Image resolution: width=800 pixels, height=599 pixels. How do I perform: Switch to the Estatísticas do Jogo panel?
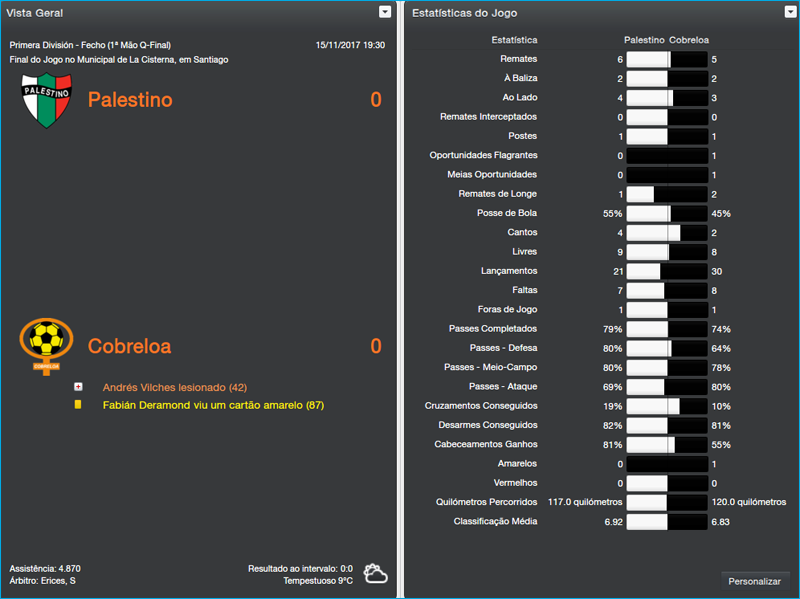click(466, 12)
